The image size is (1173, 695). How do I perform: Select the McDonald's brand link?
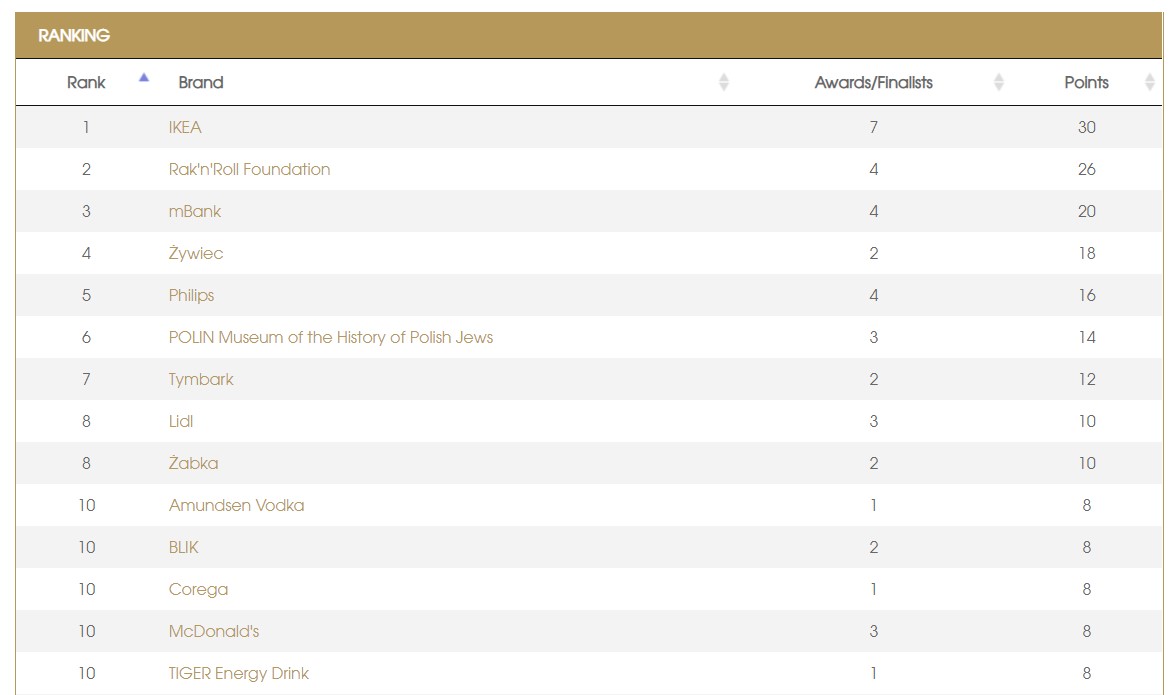click(x=214, y=632)
